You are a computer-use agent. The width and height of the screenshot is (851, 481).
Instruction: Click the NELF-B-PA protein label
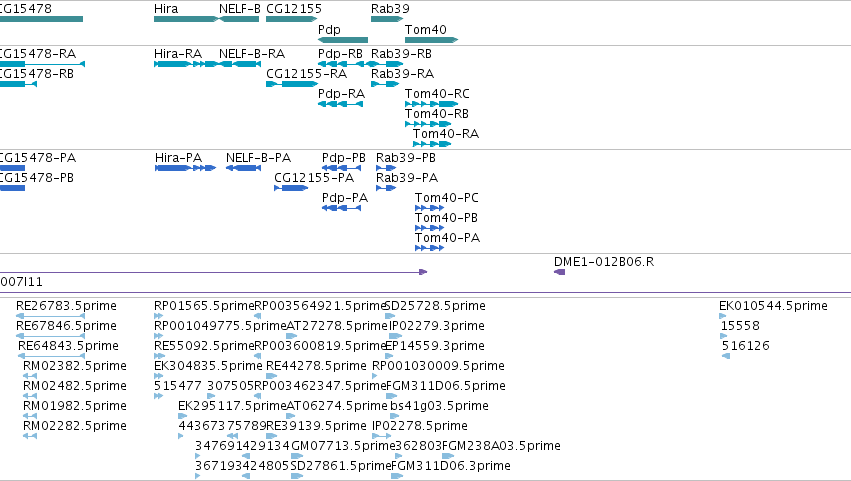258,158
